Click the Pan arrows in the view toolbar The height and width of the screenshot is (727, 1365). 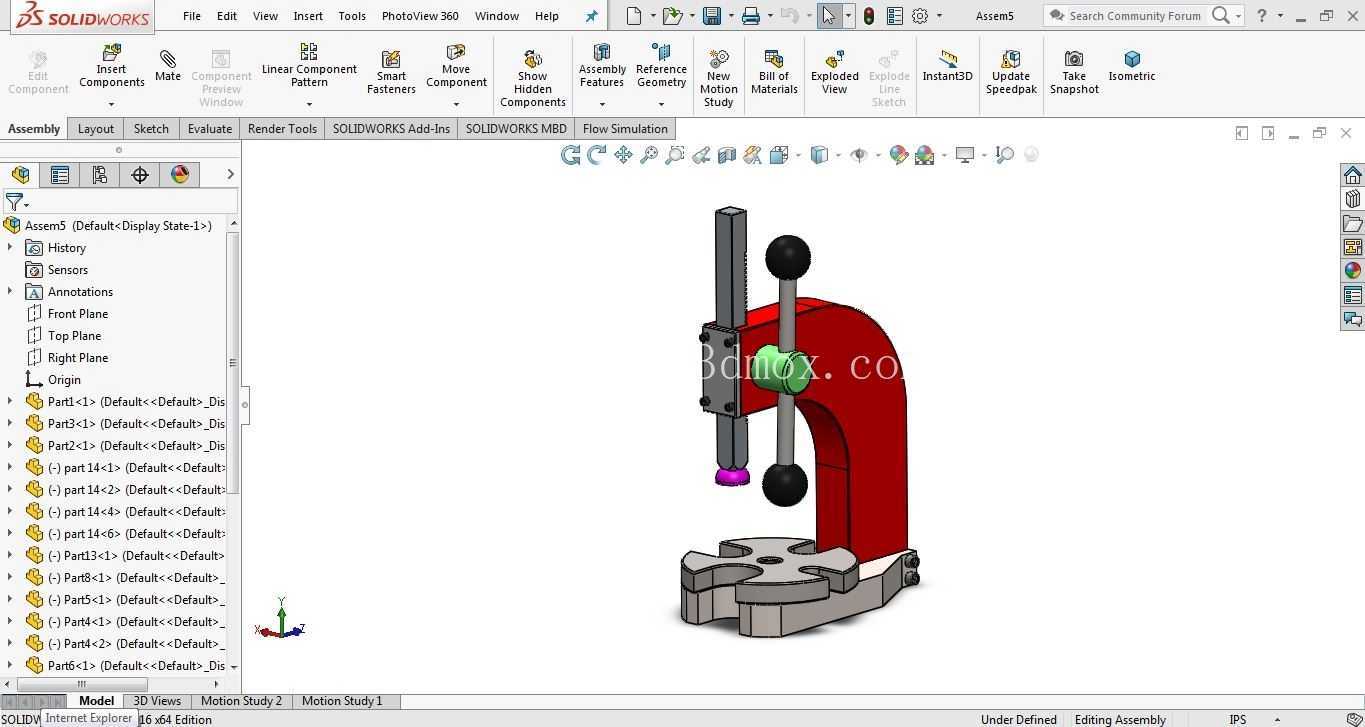623,155
